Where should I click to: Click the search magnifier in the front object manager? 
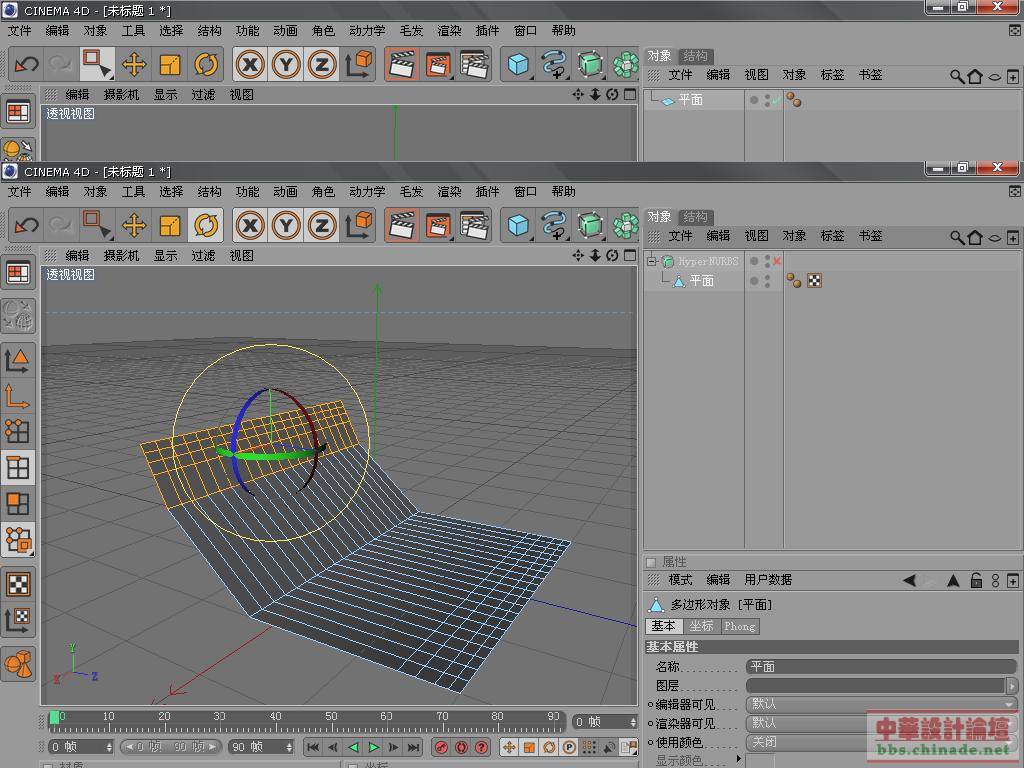957,238
